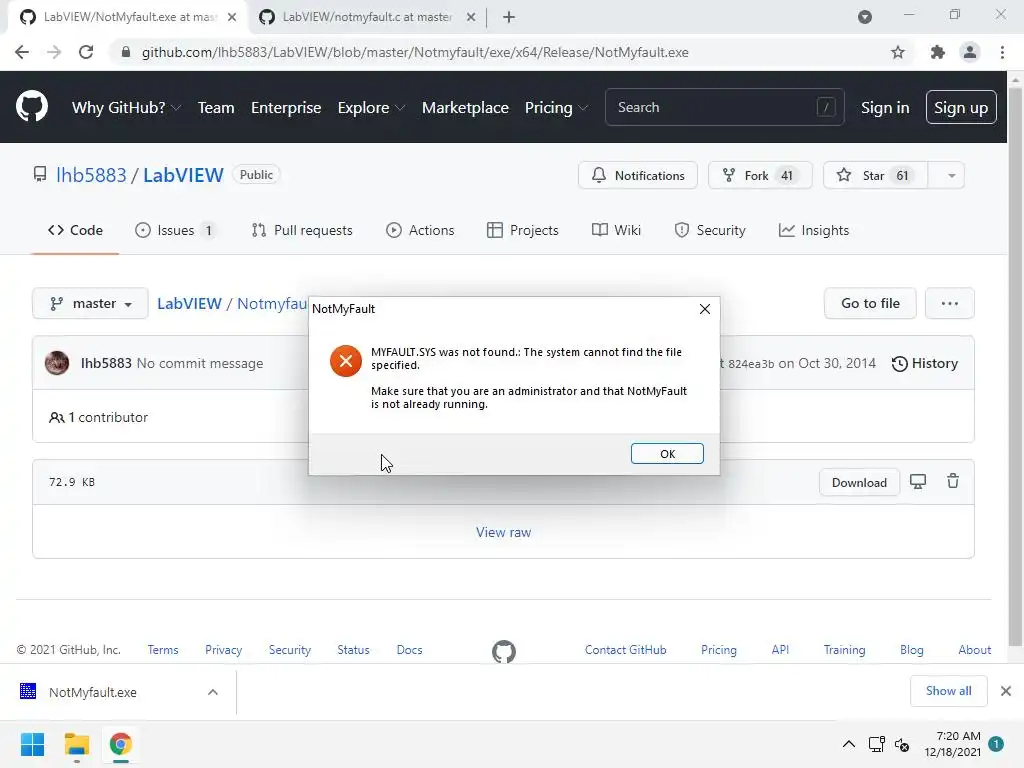The width and height of the screenshot is (1024, 768).
Task: Open the Projects tab
Action: 522,231
